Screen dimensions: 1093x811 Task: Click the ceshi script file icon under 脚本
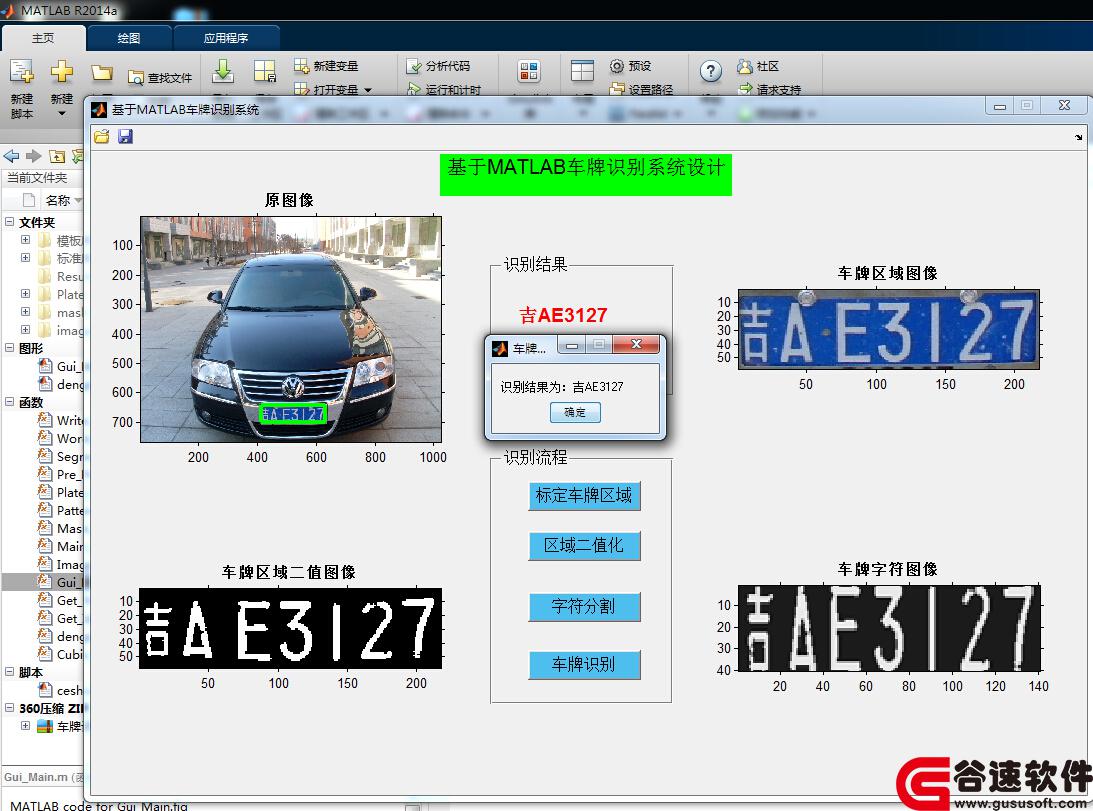pyautogui.click(x=45, y=690)
